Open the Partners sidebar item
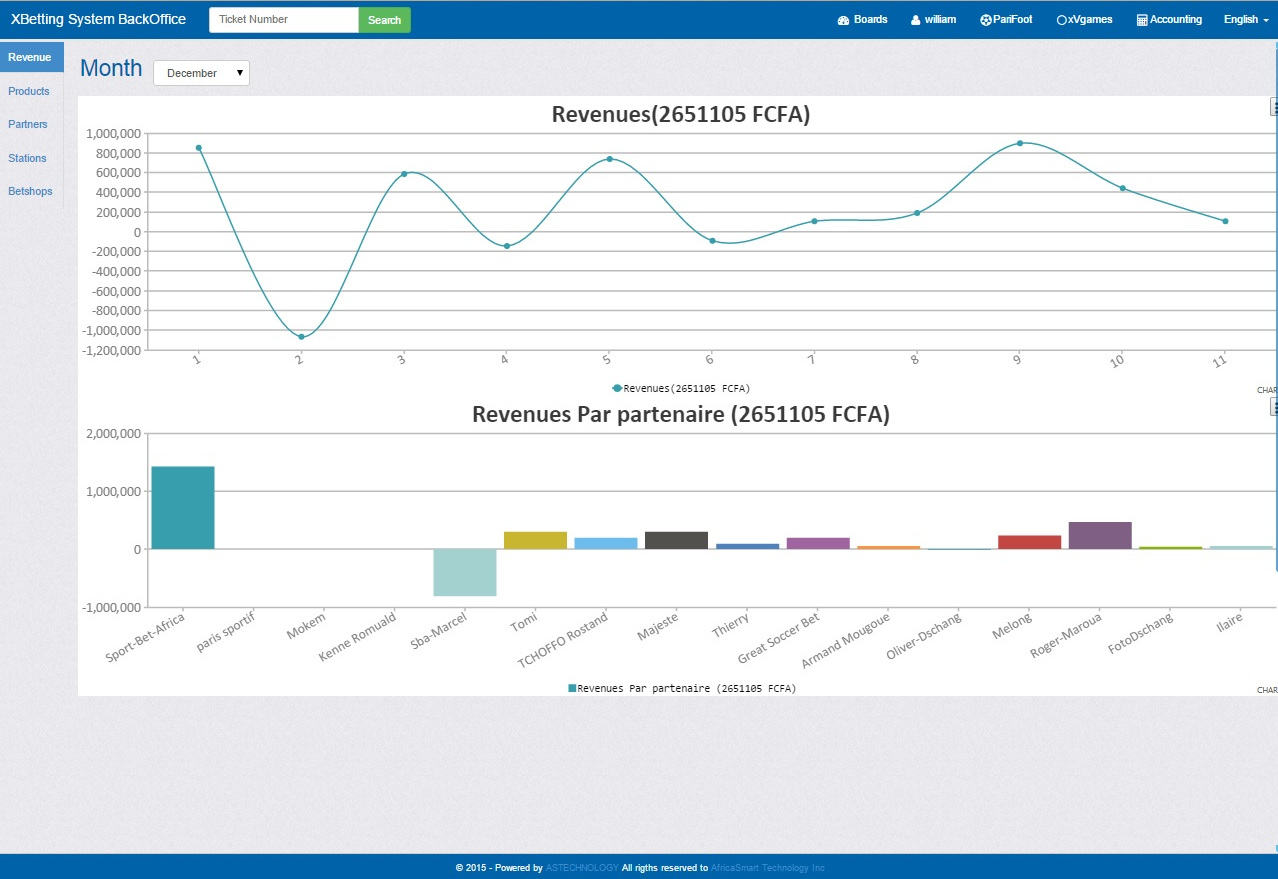This screenshot has width=1278, height=879. click(x=28, y=125)
